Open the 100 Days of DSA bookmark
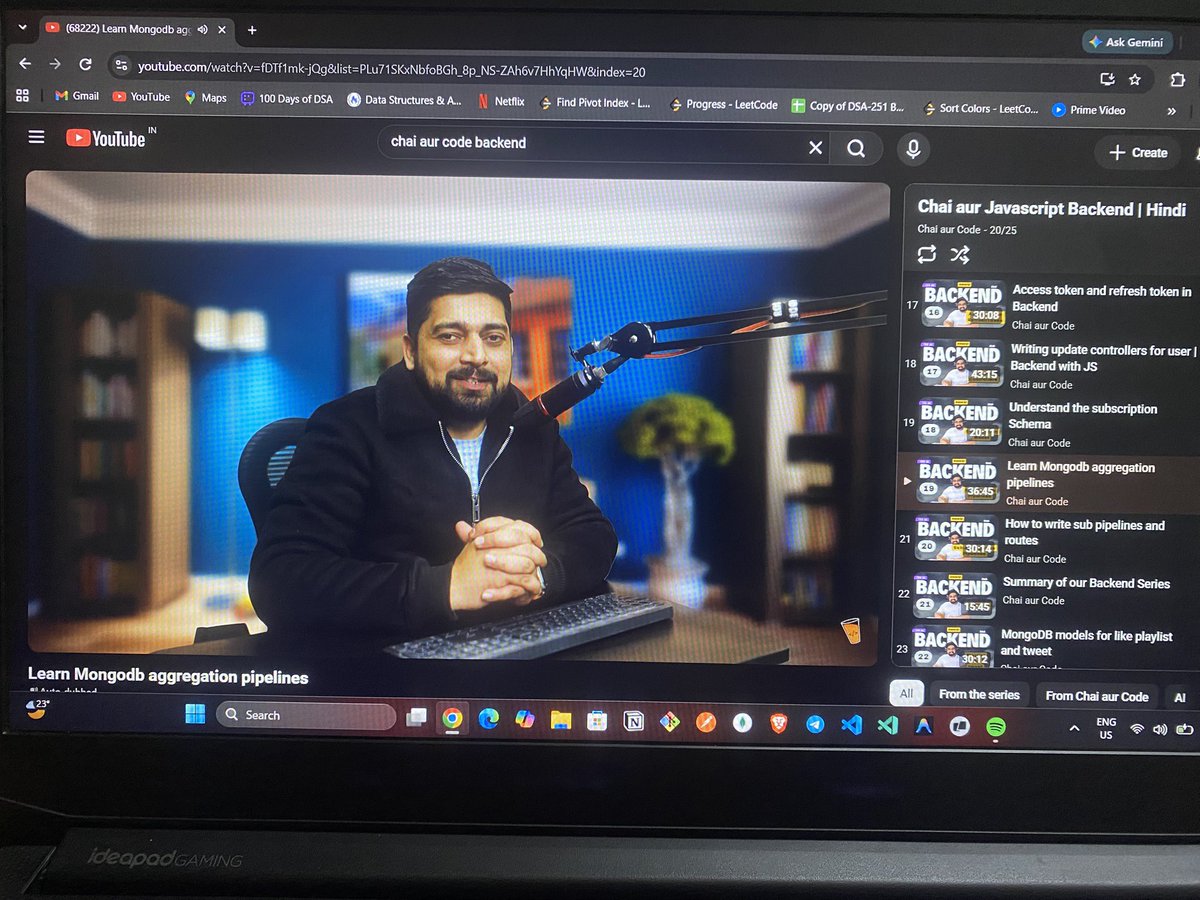The height and width of the screenshot is (900, 1200). 285,99
